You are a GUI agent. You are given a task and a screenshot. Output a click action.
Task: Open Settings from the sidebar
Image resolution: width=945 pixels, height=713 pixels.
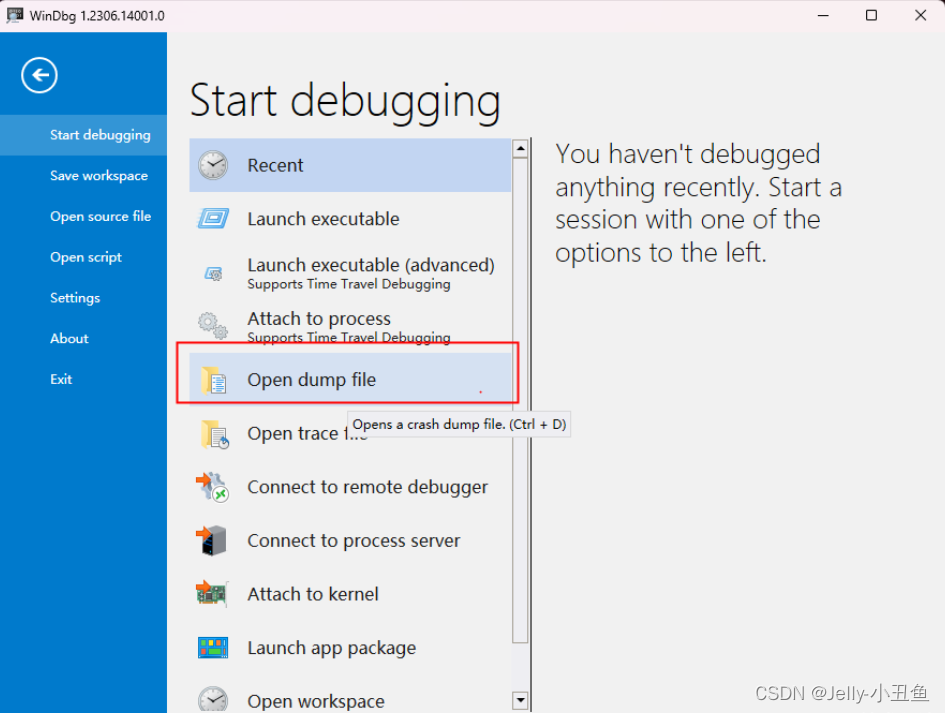coord(83,298)
